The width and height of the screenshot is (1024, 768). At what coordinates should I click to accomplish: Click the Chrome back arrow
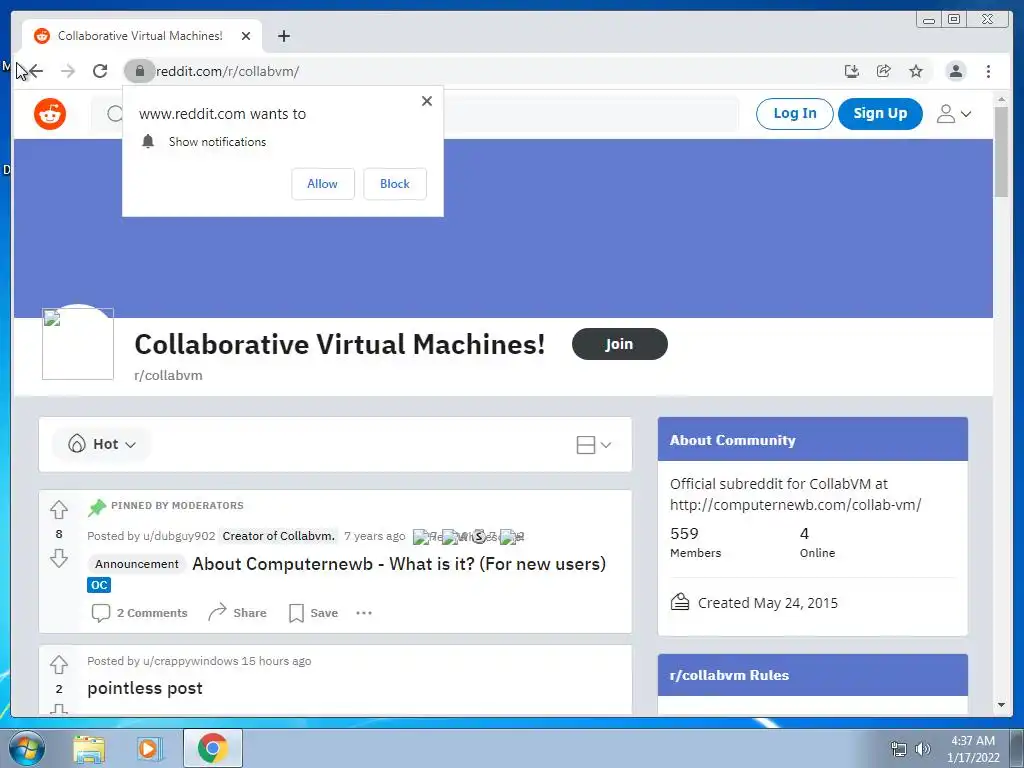[x=35, y=71]
